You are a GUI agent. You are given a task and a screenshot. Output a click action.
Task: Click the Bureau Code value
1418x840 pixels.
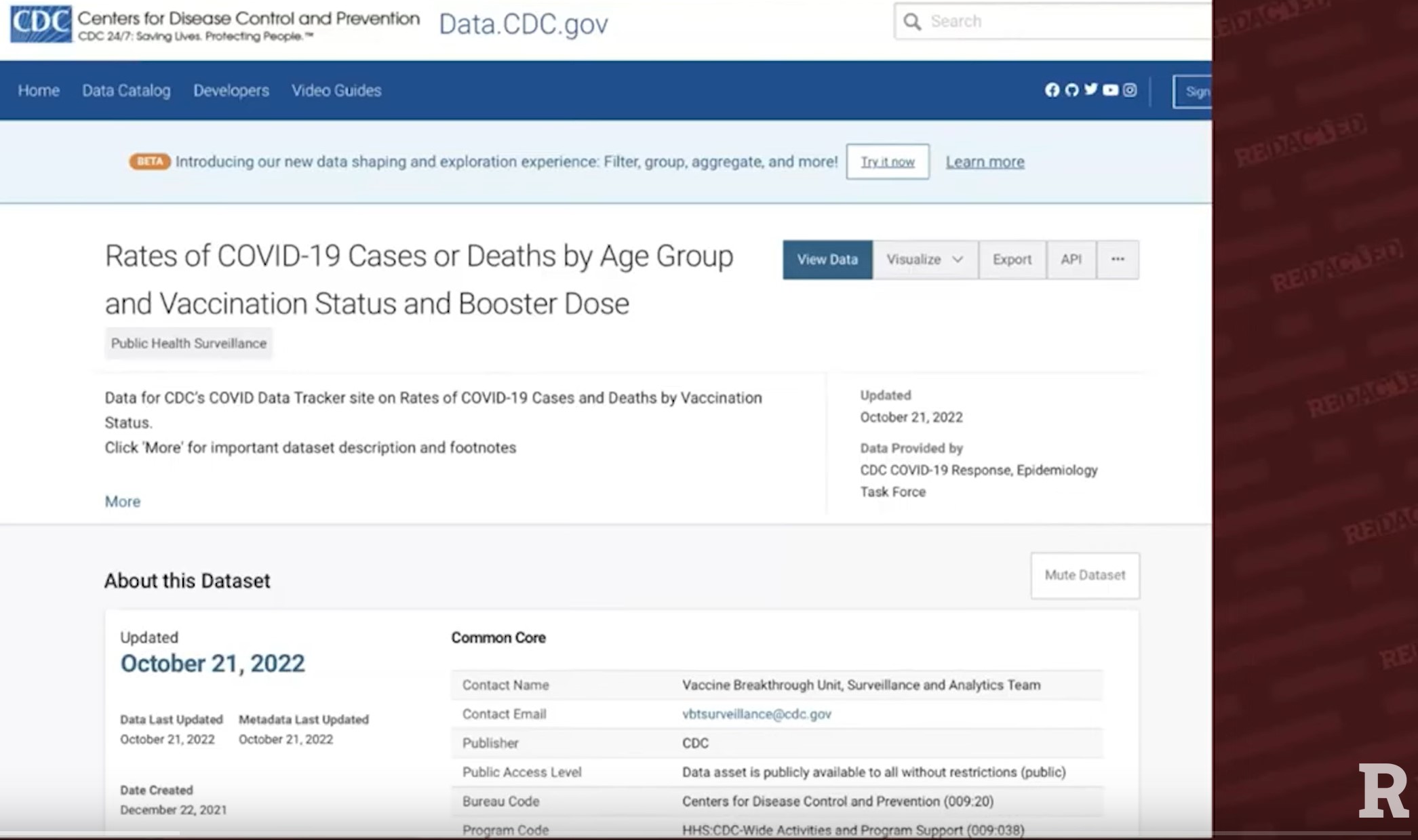pos(838,801)
